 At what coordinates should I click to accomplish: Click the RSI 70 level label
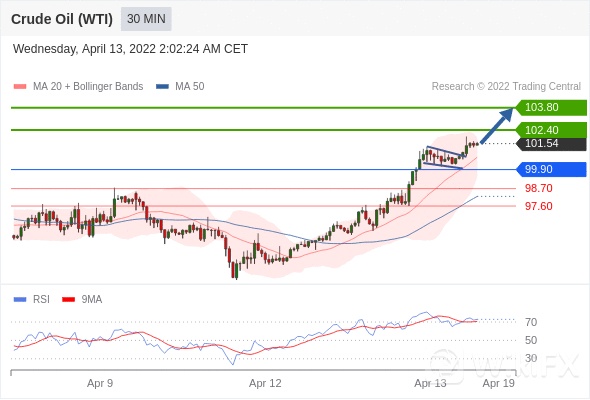tap(531, 322)
